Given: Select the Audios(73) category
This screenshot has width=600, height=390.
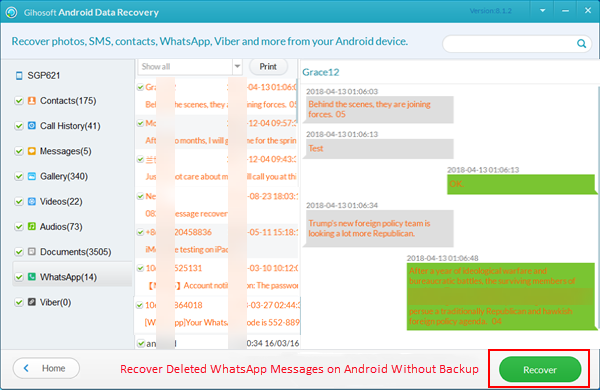Looking at the screenshot, I should click(x=61, y=227).
